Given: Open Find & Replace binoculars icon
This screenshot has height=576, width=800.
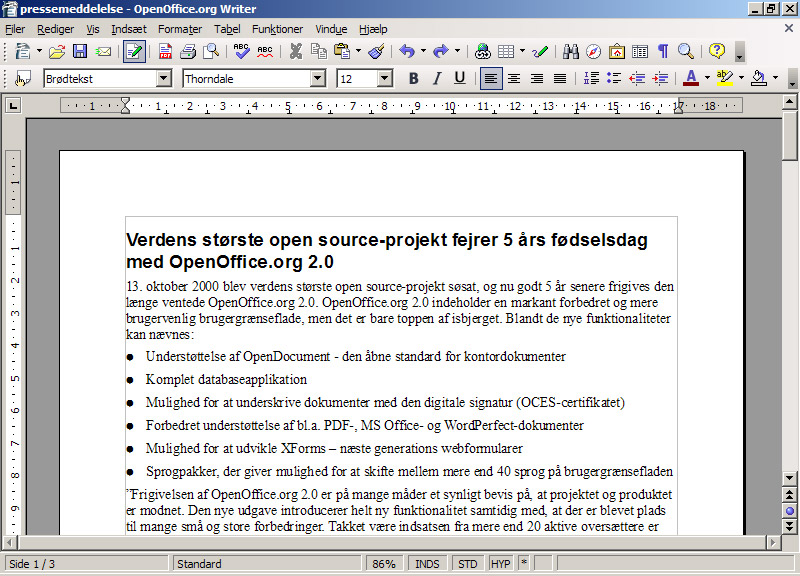Looking at the screenshot, I should pyautogui.click(x=570, y=52).
